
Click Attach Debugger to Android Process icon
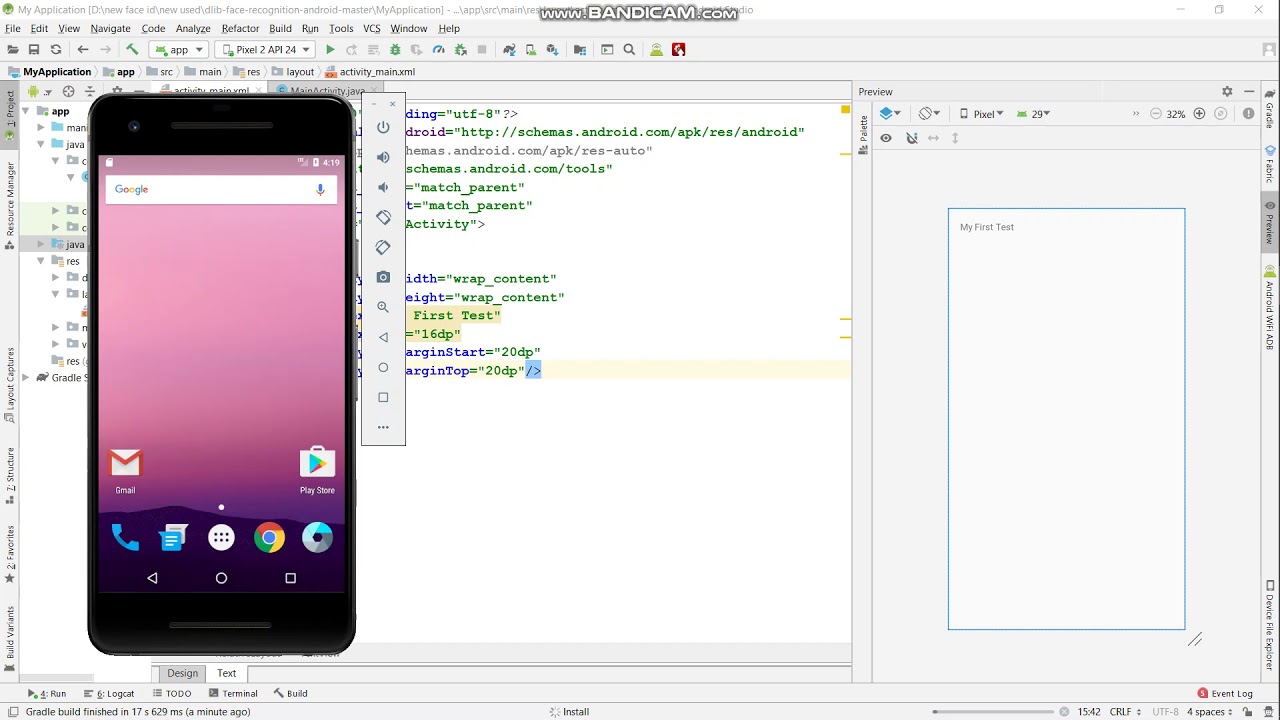click(460, 49)
